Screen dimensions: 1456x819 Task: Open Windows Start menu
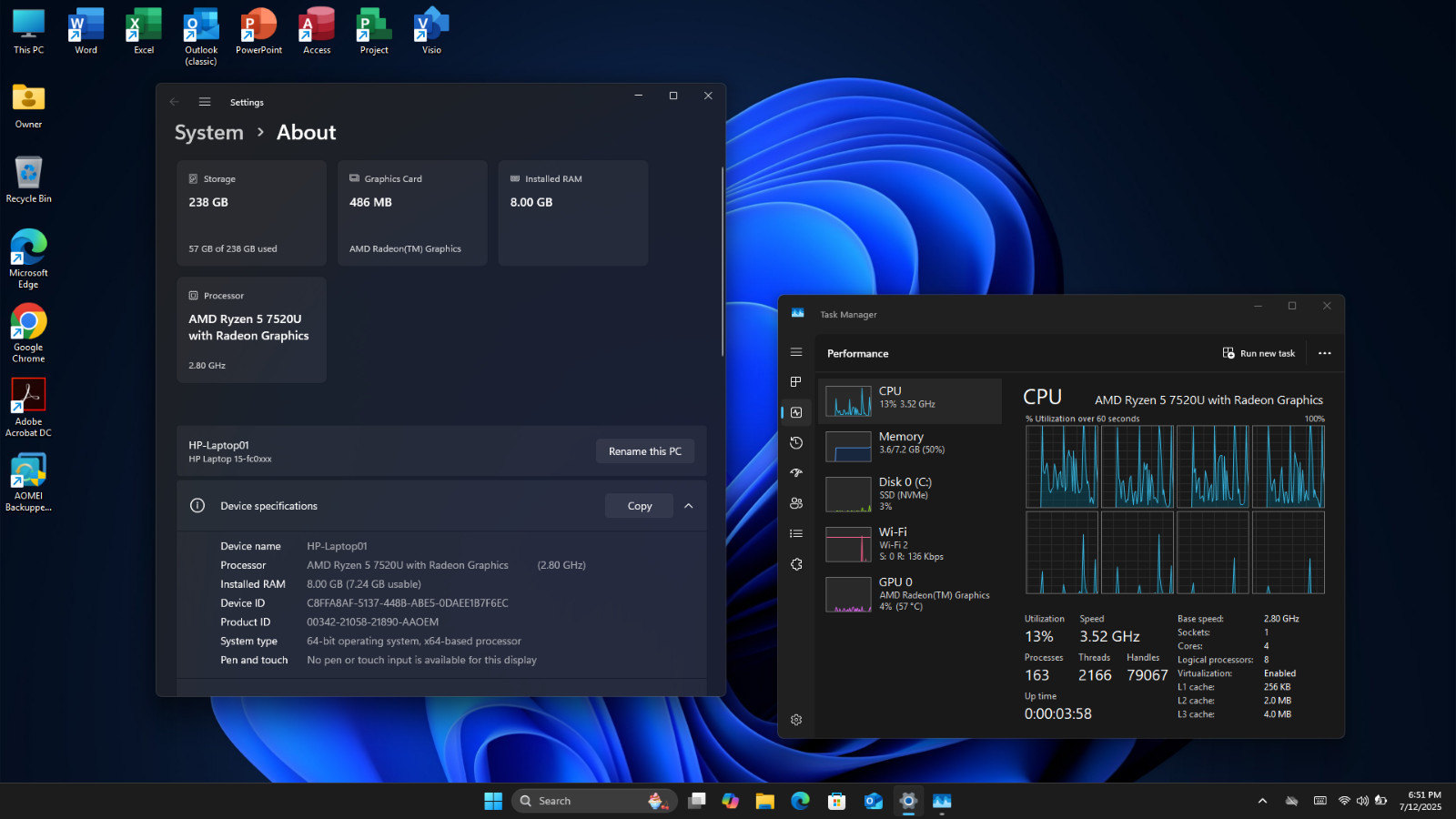[x=493, y=801]
